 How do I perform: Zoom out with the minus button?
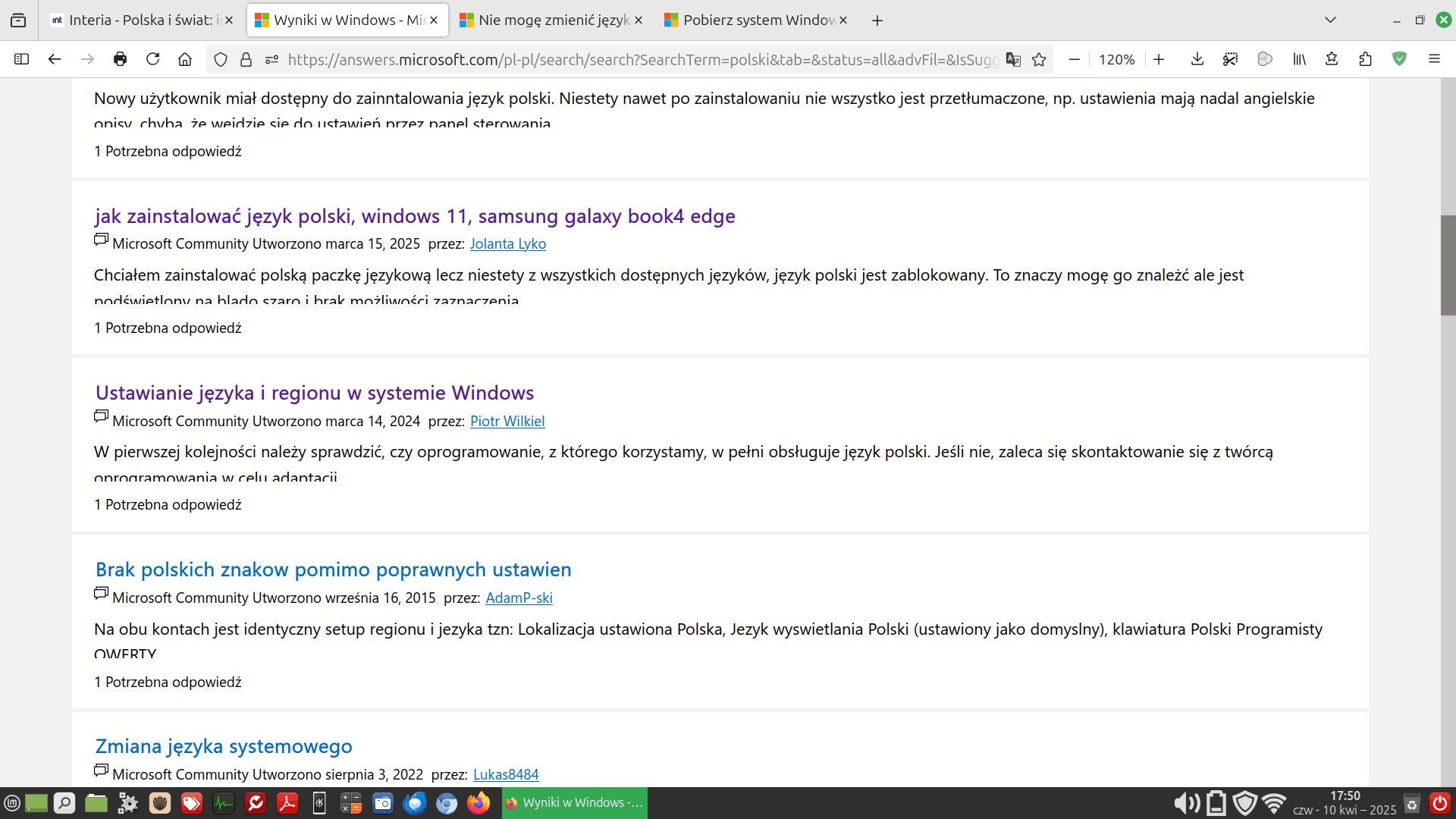pyautogui.click(x=1075, y=59)
